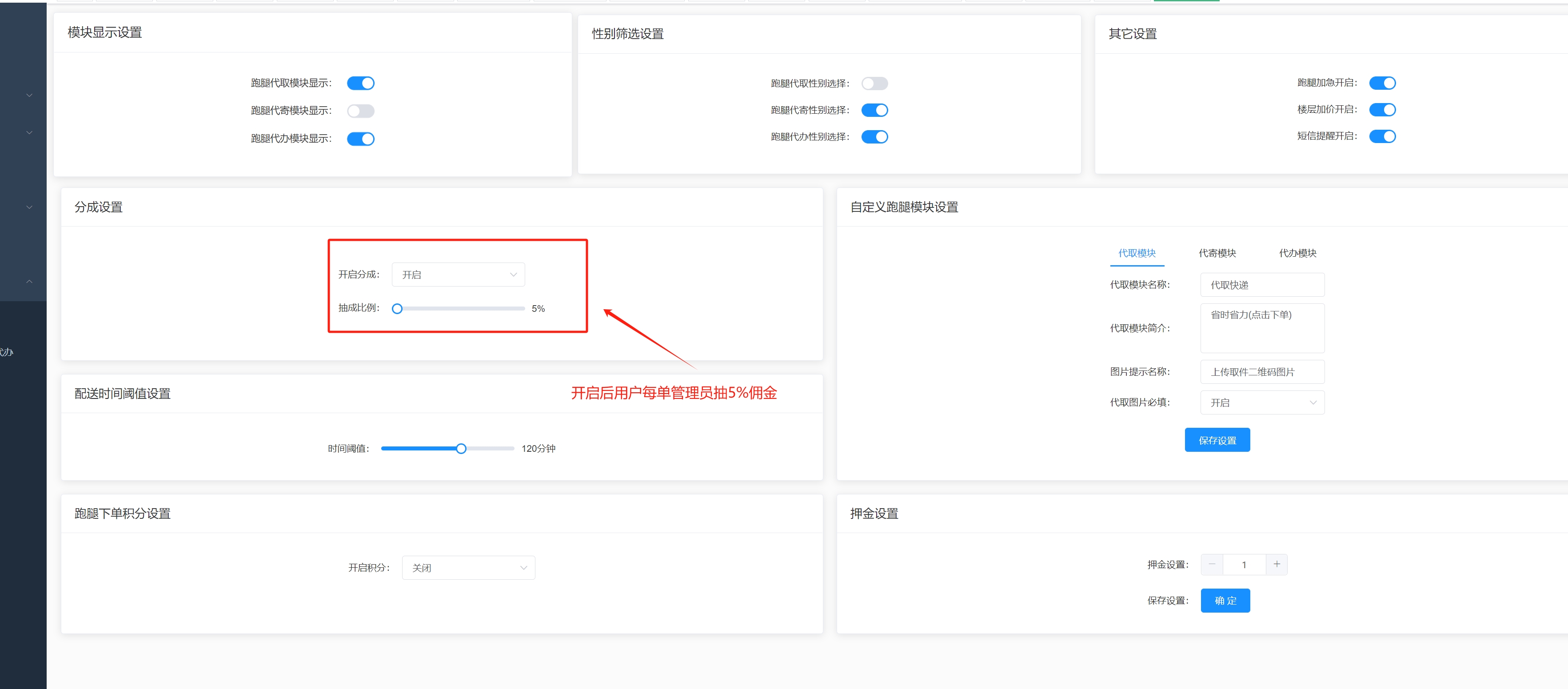1568x689 pixels.
Task: Click the 抽成比例 slider handle
Action: pos(397,309)
